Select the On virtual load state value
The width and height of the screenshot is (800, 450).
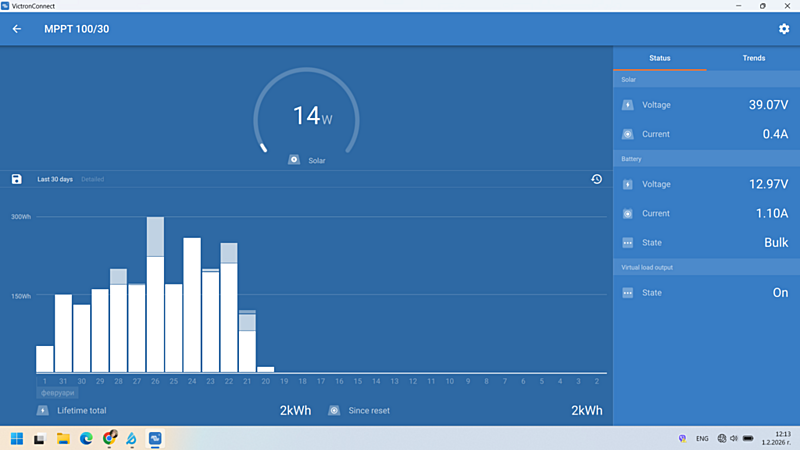(780, 293)
